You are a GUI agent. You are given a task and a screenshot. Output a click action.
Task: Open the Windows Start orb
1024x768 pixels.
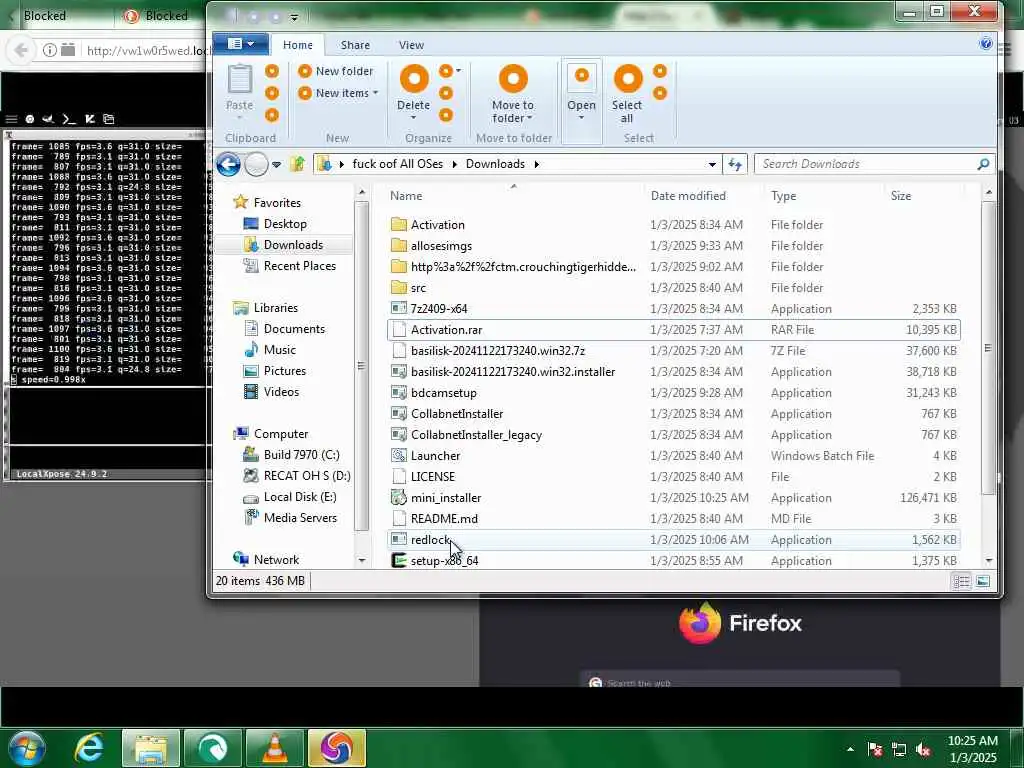[26, 748]
